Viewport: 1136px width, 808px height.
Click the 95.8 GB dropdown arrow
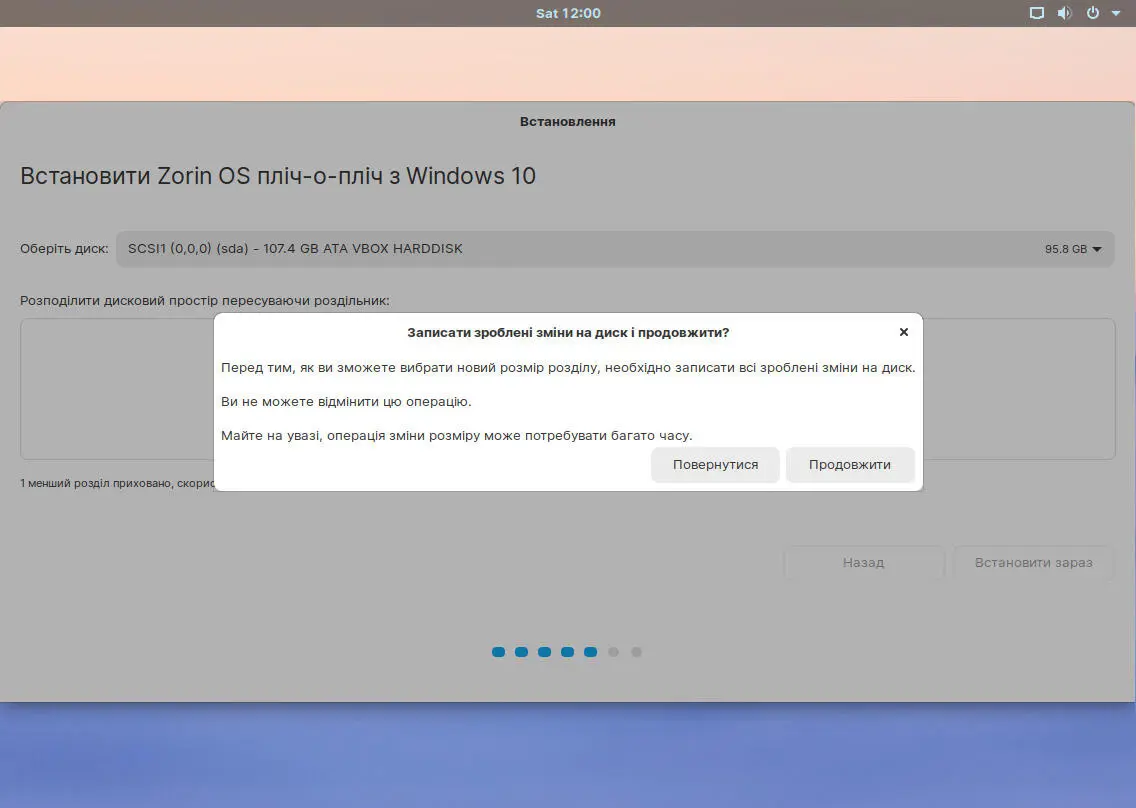[1097, 249]
